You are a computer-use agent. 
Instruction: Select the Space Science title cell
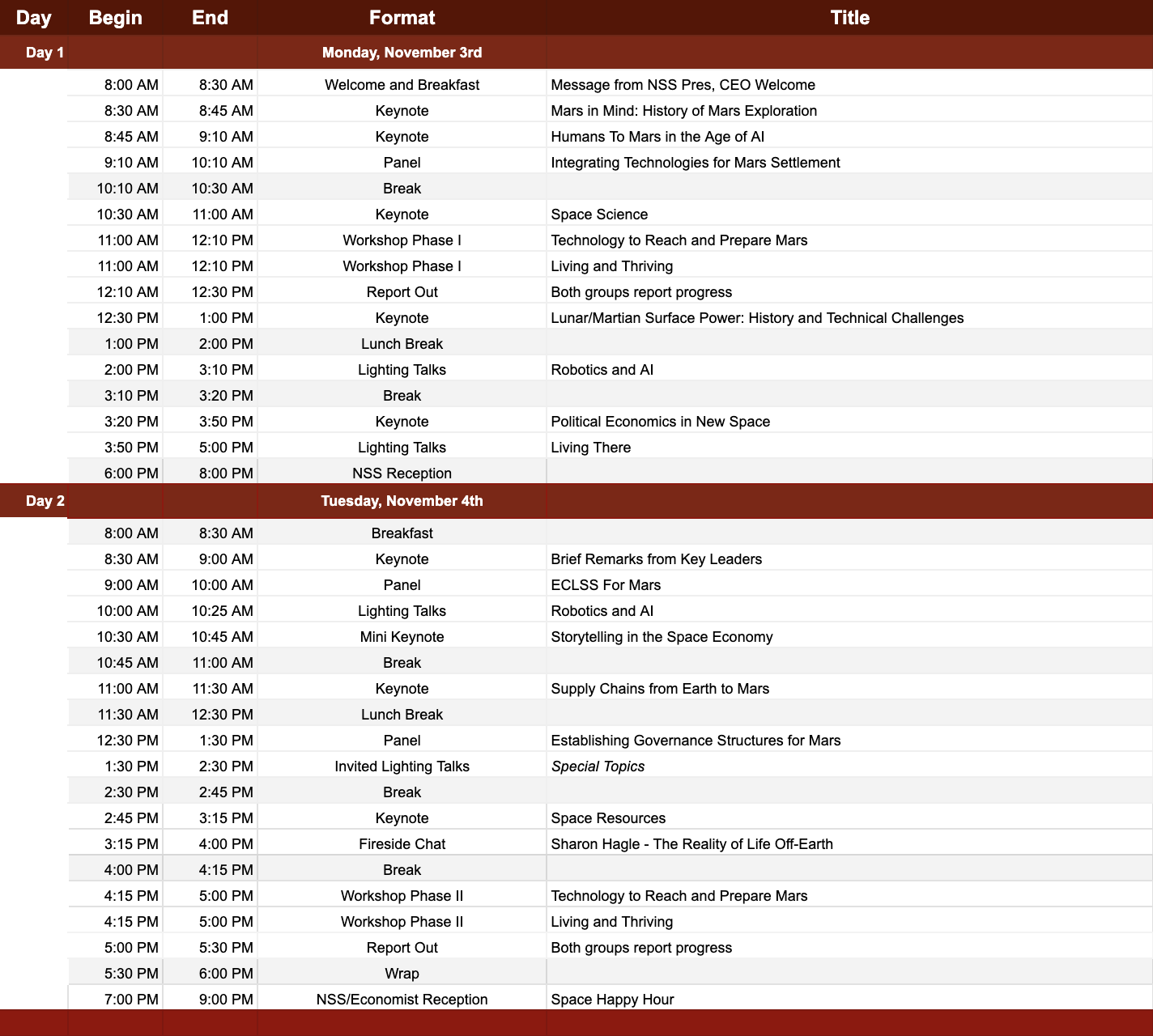coord(599,214)
